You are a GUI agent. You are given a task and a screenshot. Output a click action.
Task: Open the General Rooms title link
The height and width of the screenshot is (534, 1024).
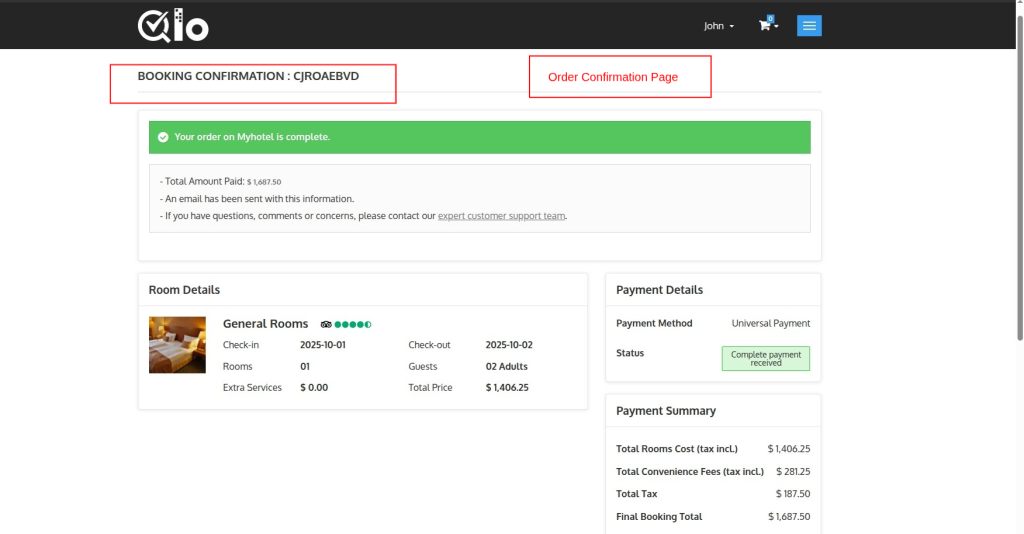(x=265, y=324)
